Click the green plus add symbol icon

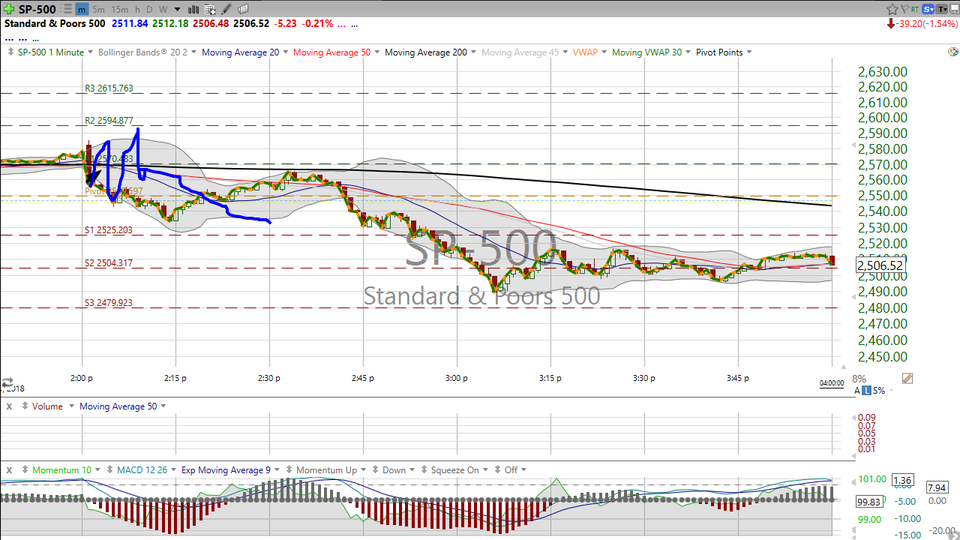point(10,9)
